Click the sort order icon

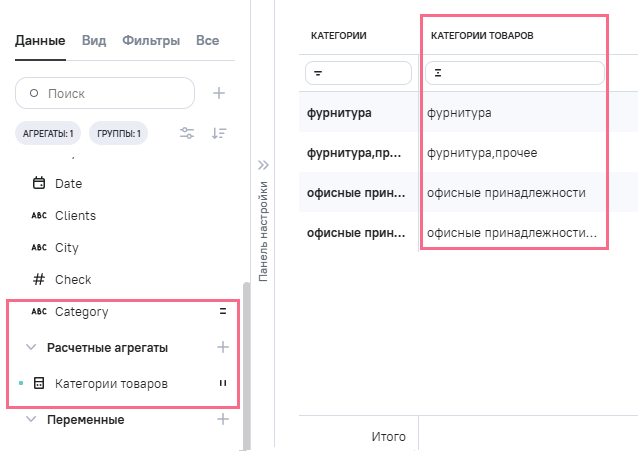[x=219, y=133]
